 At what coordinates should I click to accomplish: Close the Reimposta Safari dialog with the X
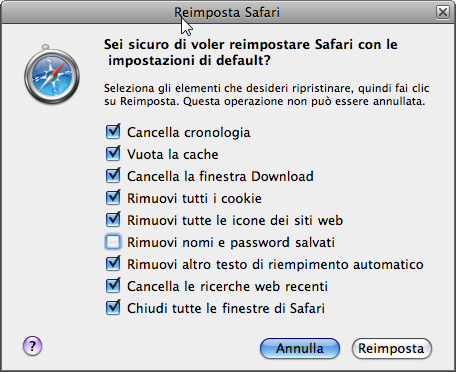coord(443,12)
